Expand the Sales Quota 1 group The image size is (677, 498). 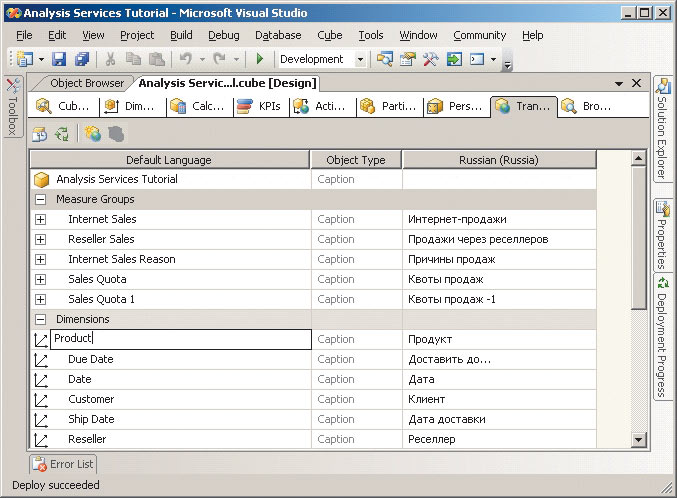(x=41, y=299)
